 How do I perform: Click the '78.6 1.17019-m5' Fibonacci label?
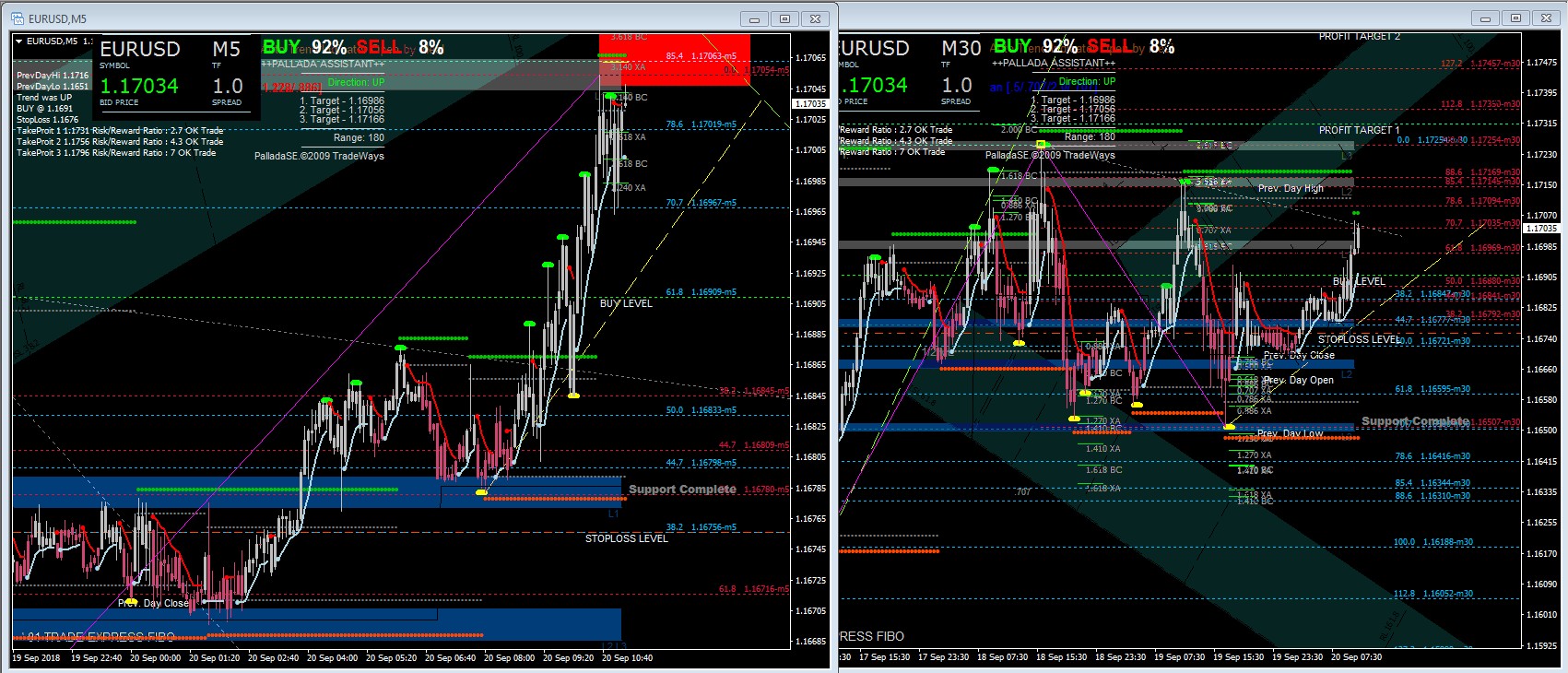click(701, 124)
